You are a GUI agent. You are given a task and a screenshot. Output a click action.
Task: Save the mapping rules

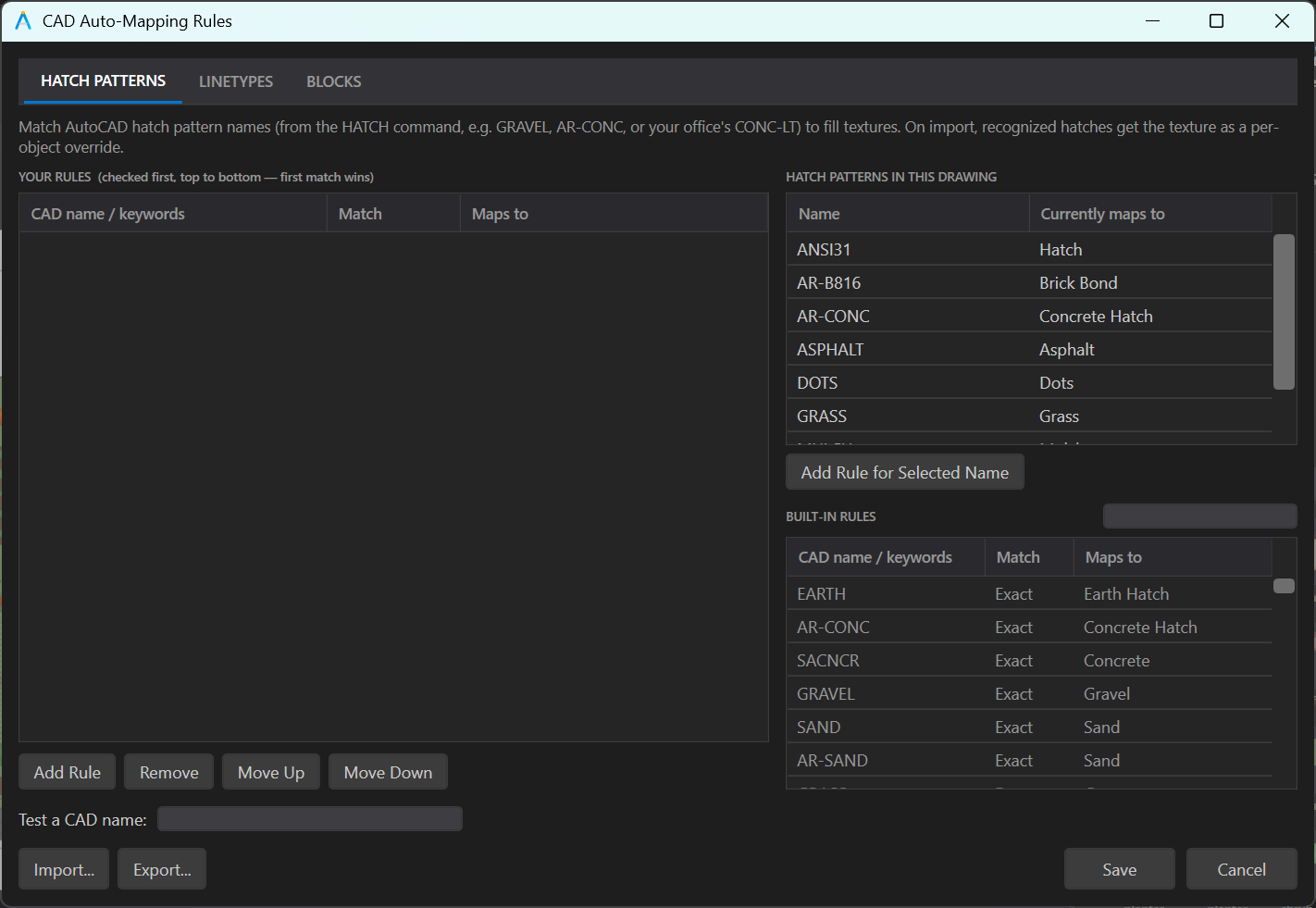[x=1120, y=869]
